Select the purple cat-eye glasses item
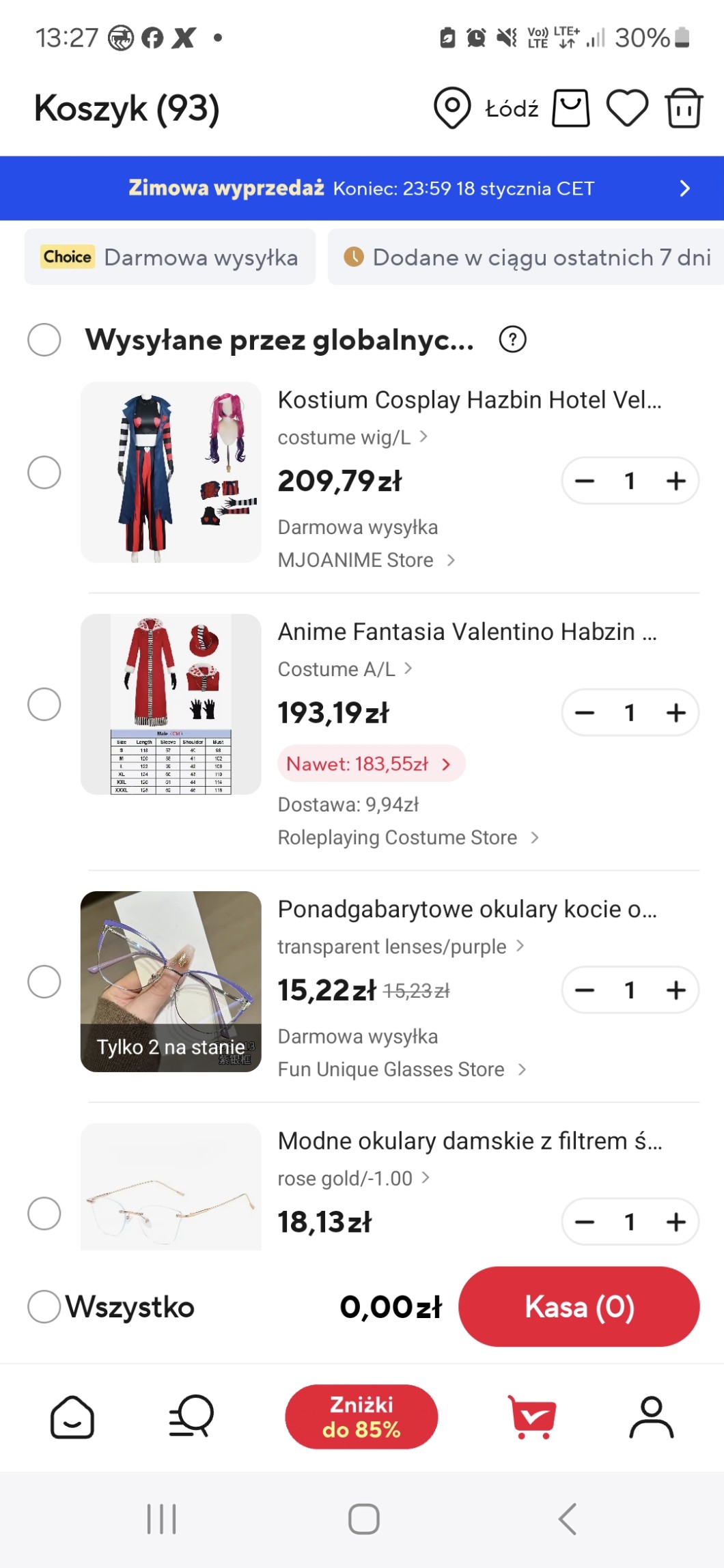 [x=44, y=981]
